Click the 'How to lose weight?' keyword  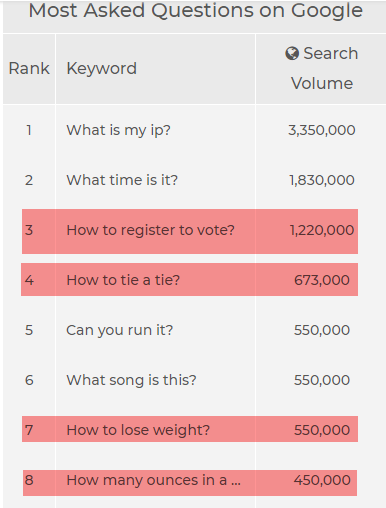coord(138,430)
